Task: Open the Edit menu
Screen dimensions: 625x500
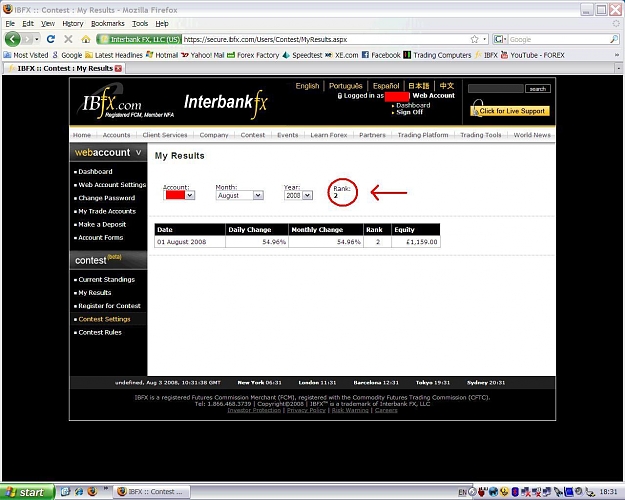Action: [x=28, y=24]
